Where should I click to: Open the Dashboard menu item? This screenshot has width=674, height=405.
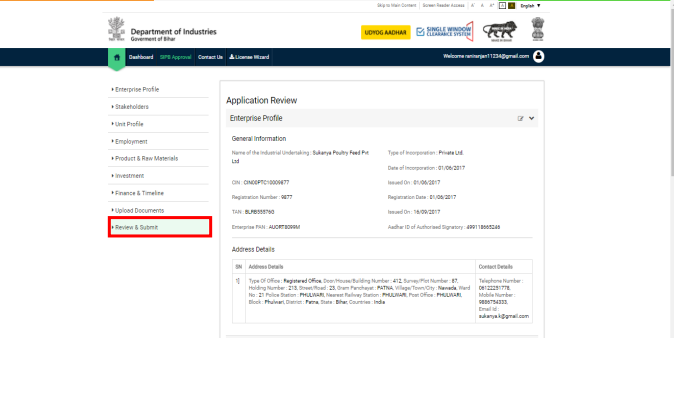(x=141, y=57)
